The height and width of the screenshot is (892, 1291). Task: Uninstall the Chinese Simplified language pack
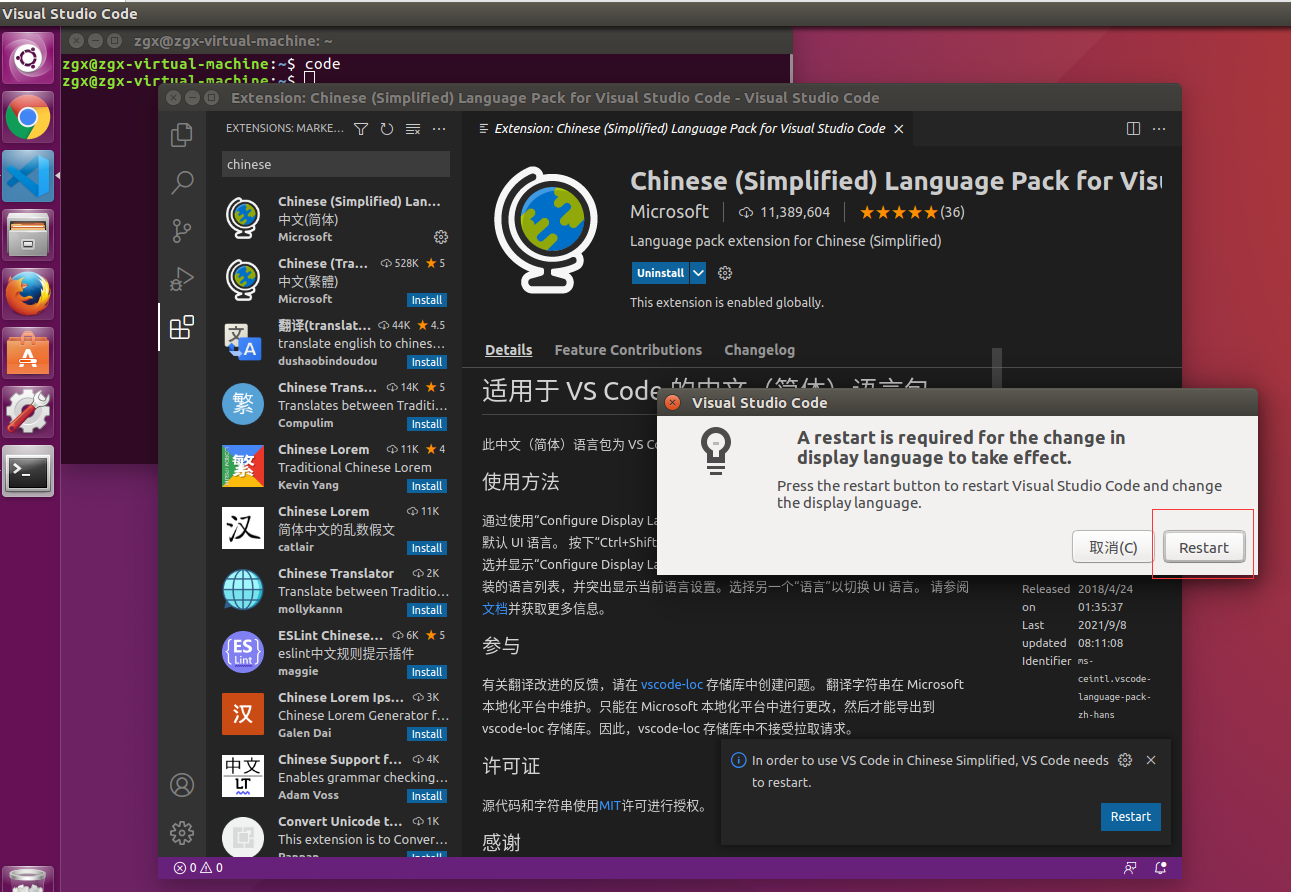661,273
